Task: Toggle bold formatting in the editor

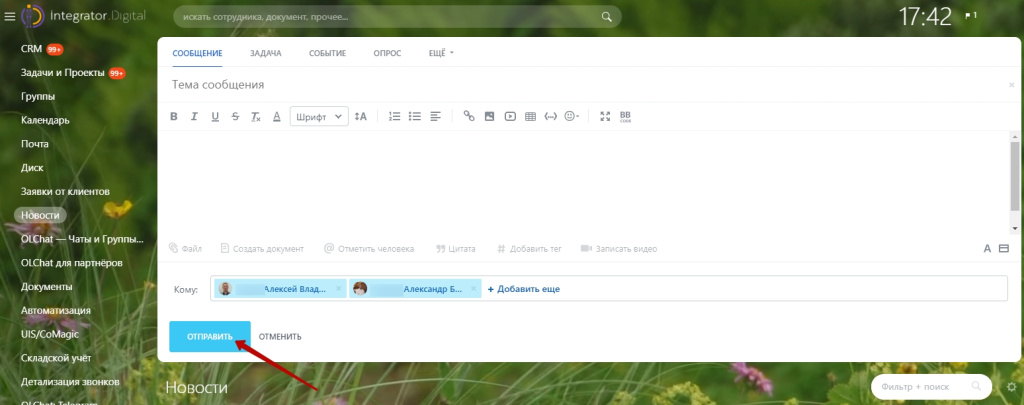Action: (174, 117)
